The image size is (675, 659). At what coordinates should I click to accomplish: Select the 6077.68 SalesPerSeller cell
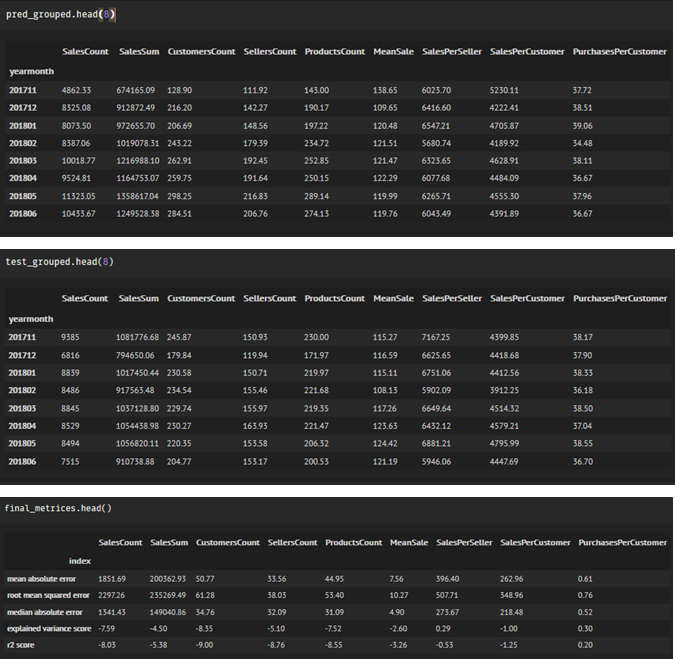tap(436, 178)
